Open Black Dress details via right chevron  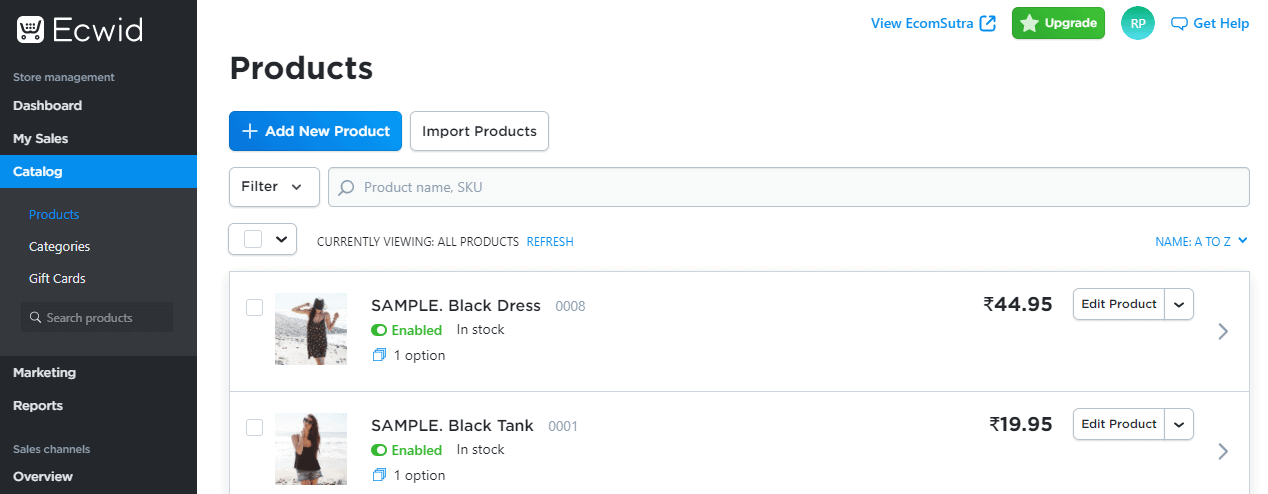pyautogui.click(x=1223, y=332)
